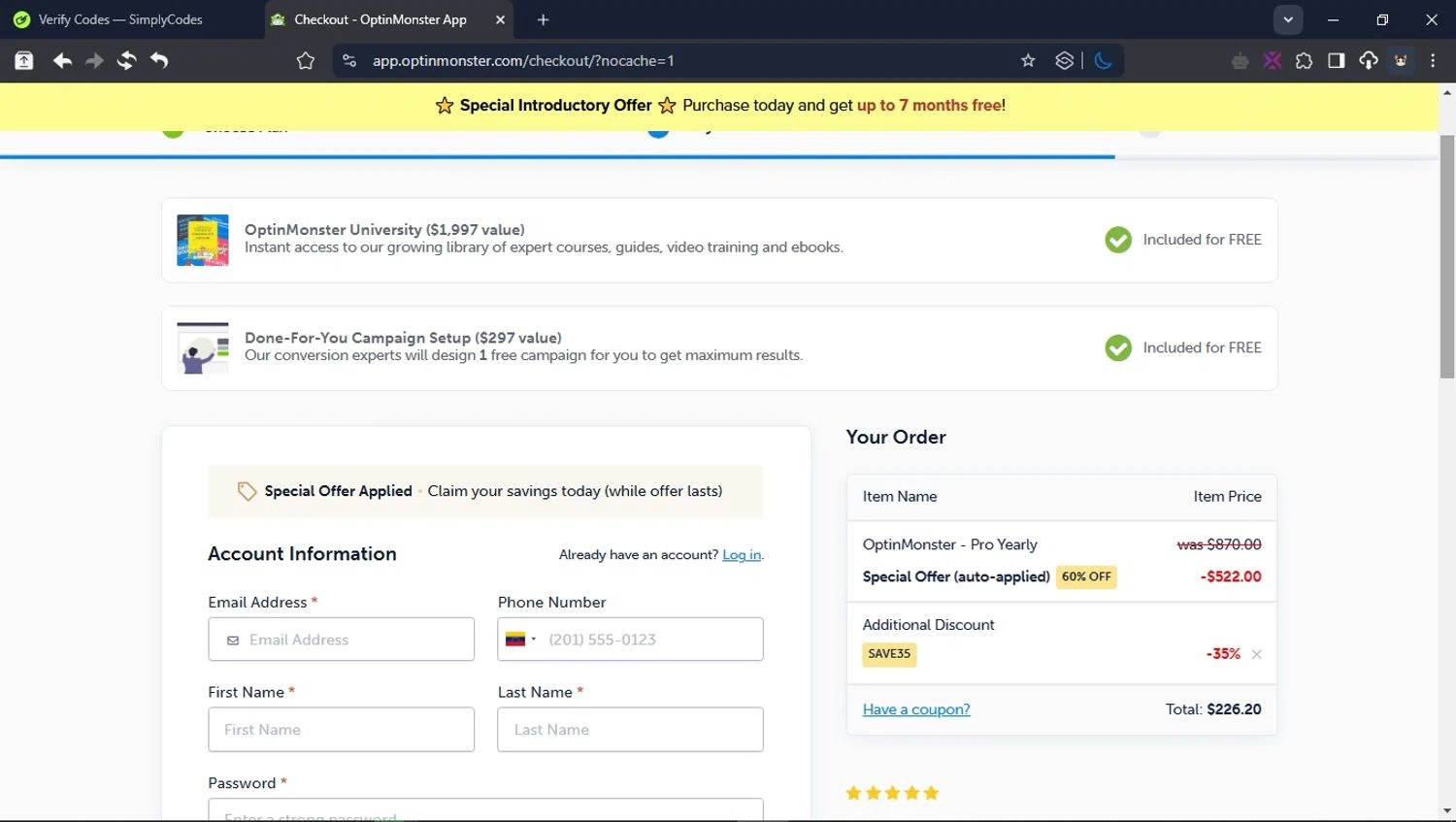Reload the current page
Image resolution: width=1456 pixels, height=822 pixels.
pos(126,61)
